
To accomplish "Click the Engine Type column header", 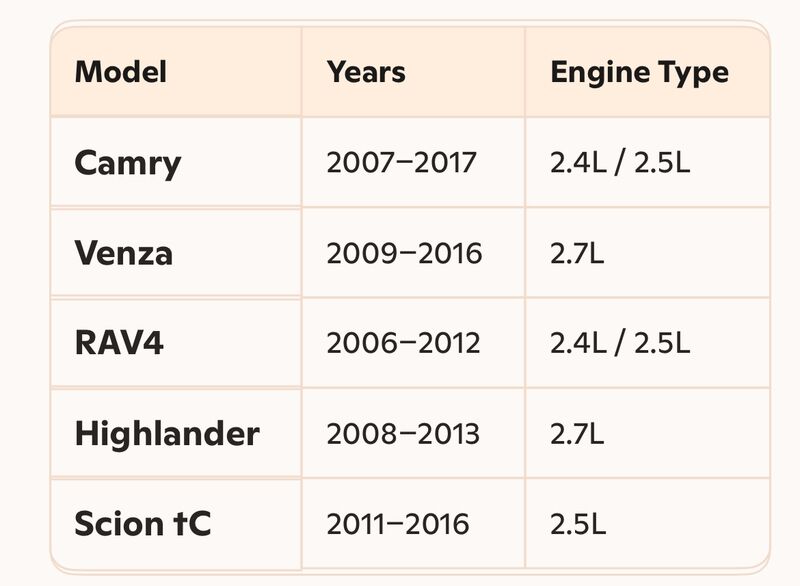I will point(639,72).
